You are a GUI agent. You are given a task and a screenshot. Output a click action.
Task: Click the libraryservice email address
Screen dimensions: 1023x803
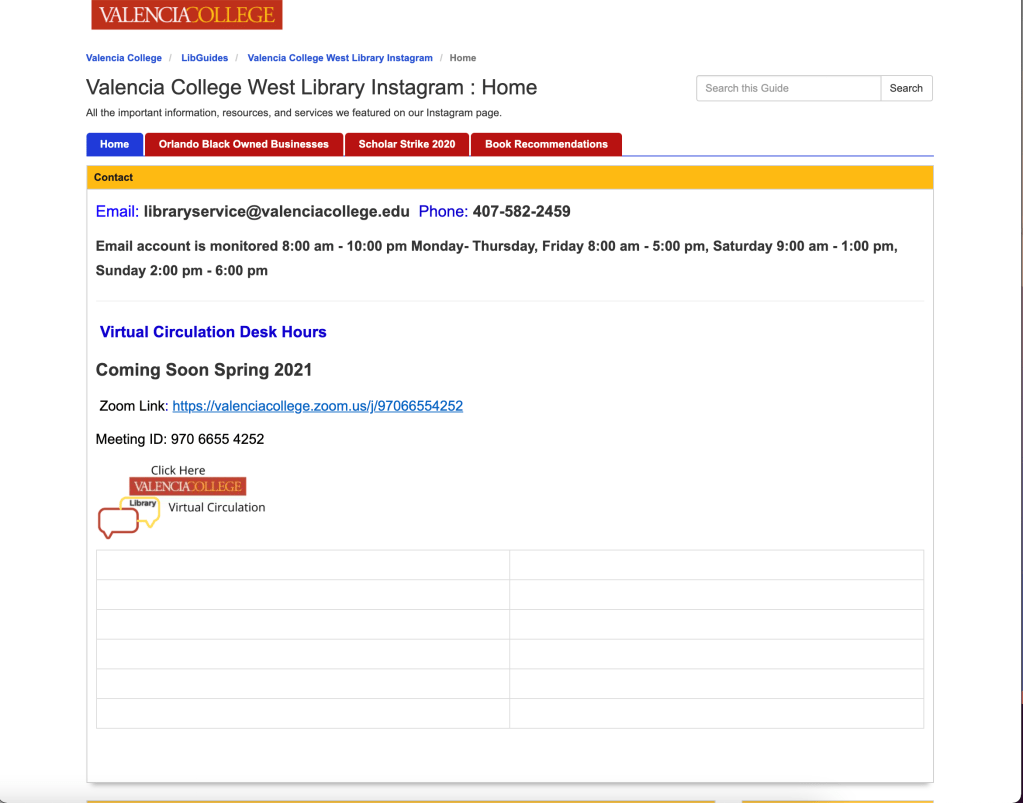(276, 211)
